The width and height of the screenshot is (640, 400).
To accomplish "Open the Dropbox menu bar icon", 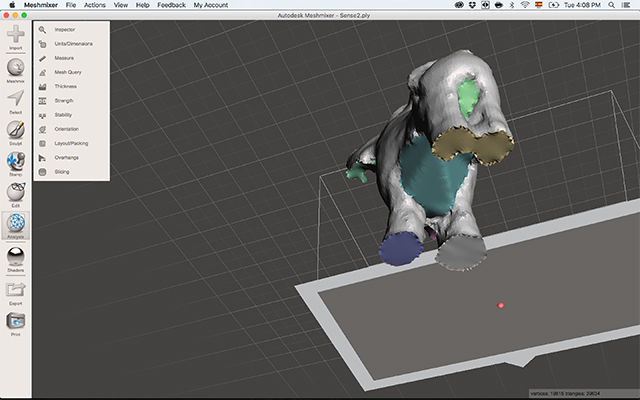I will [472, 5].
